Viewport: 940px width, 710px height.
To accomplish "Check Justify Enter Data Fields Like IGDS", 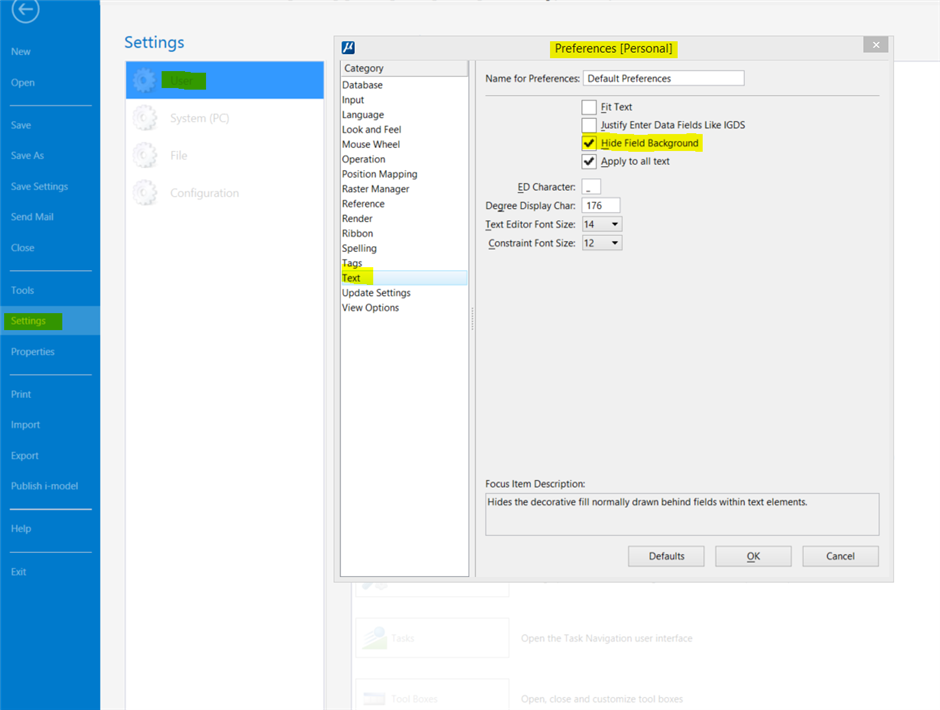I will (x=589, y=125).
